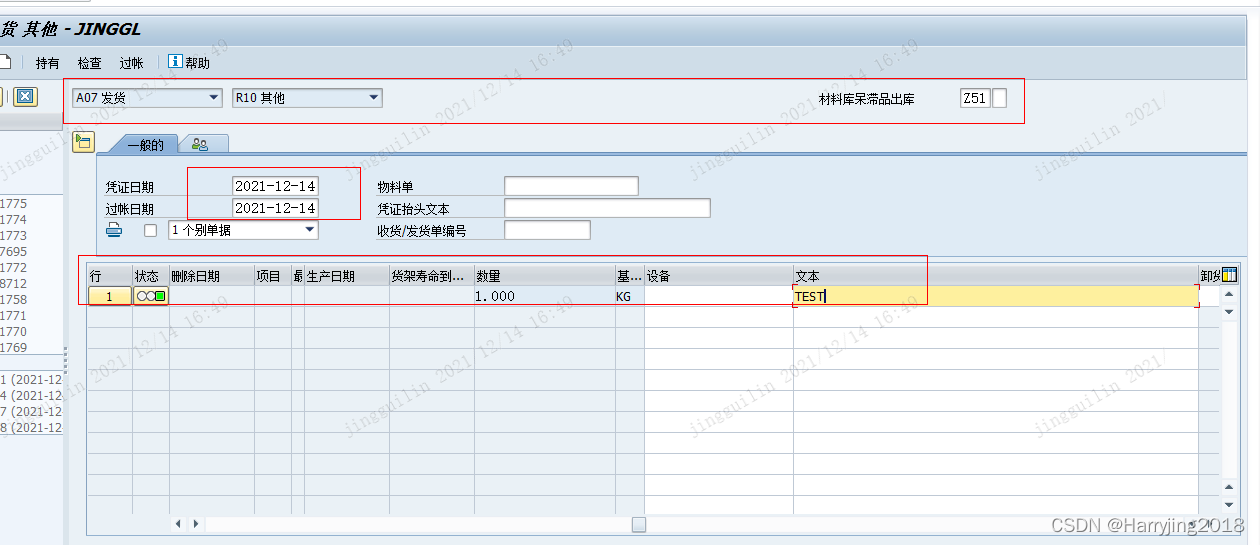Click 持有 in the toolbar
Viewport: 1260px width, 545px height.
click(47, 63)
